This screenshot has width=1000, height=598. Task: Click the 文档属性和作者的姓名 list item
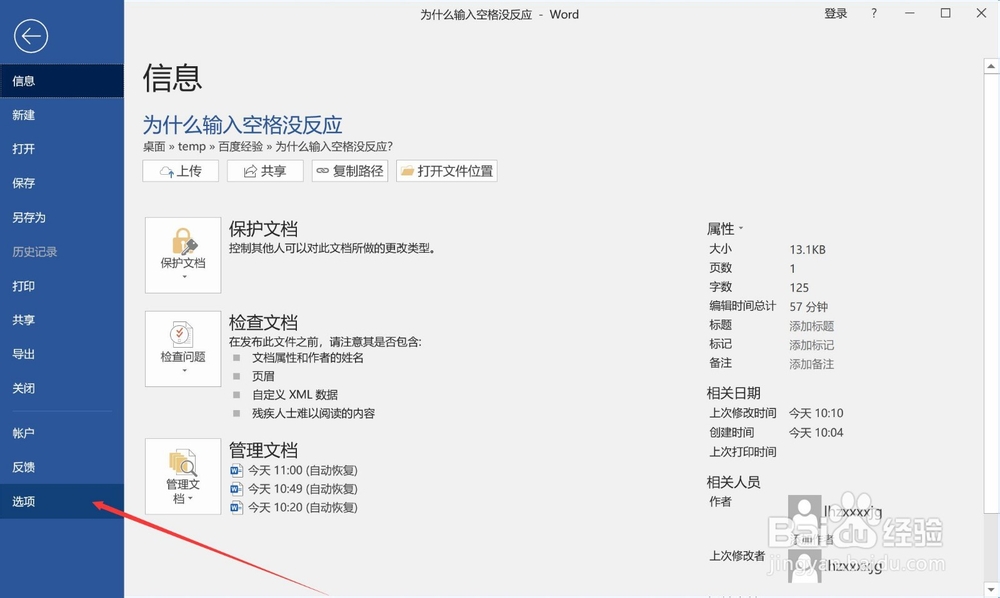307,358
